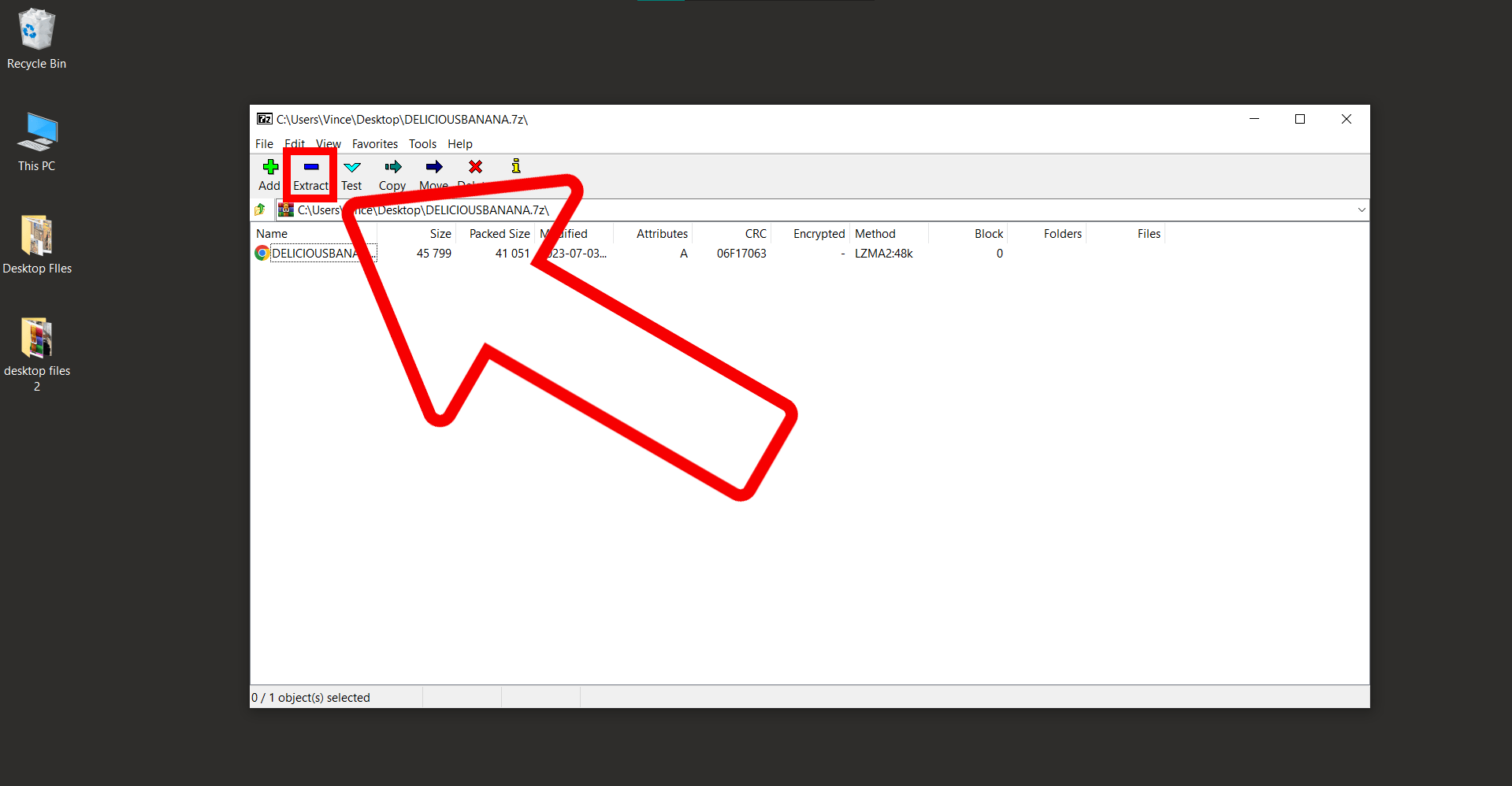Click the Chrome icon next to DELICIOUSBANANA
Image resolution: width=1512 pixels, height=786 pixels.
[262, 253]
